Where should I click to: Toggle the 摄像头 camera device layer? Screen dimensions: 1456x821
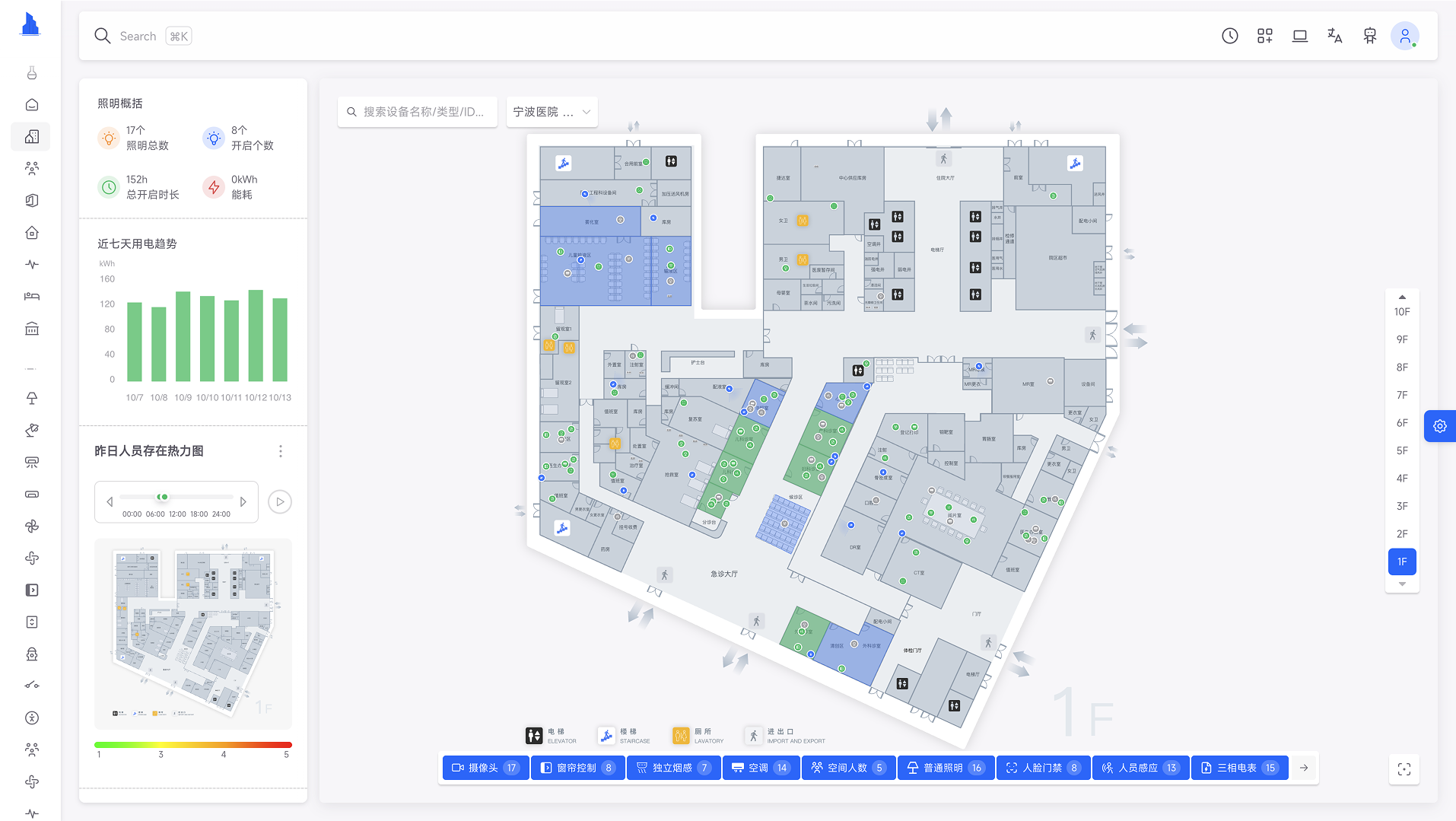pyautogui.click(x=485, y=768)
